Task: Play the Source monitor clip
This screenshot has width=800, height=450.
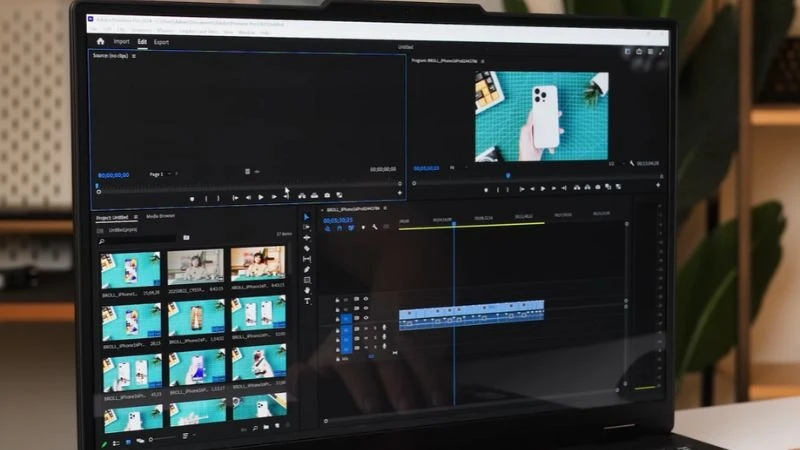Action: pyautogui.click(x=261, y=197)
